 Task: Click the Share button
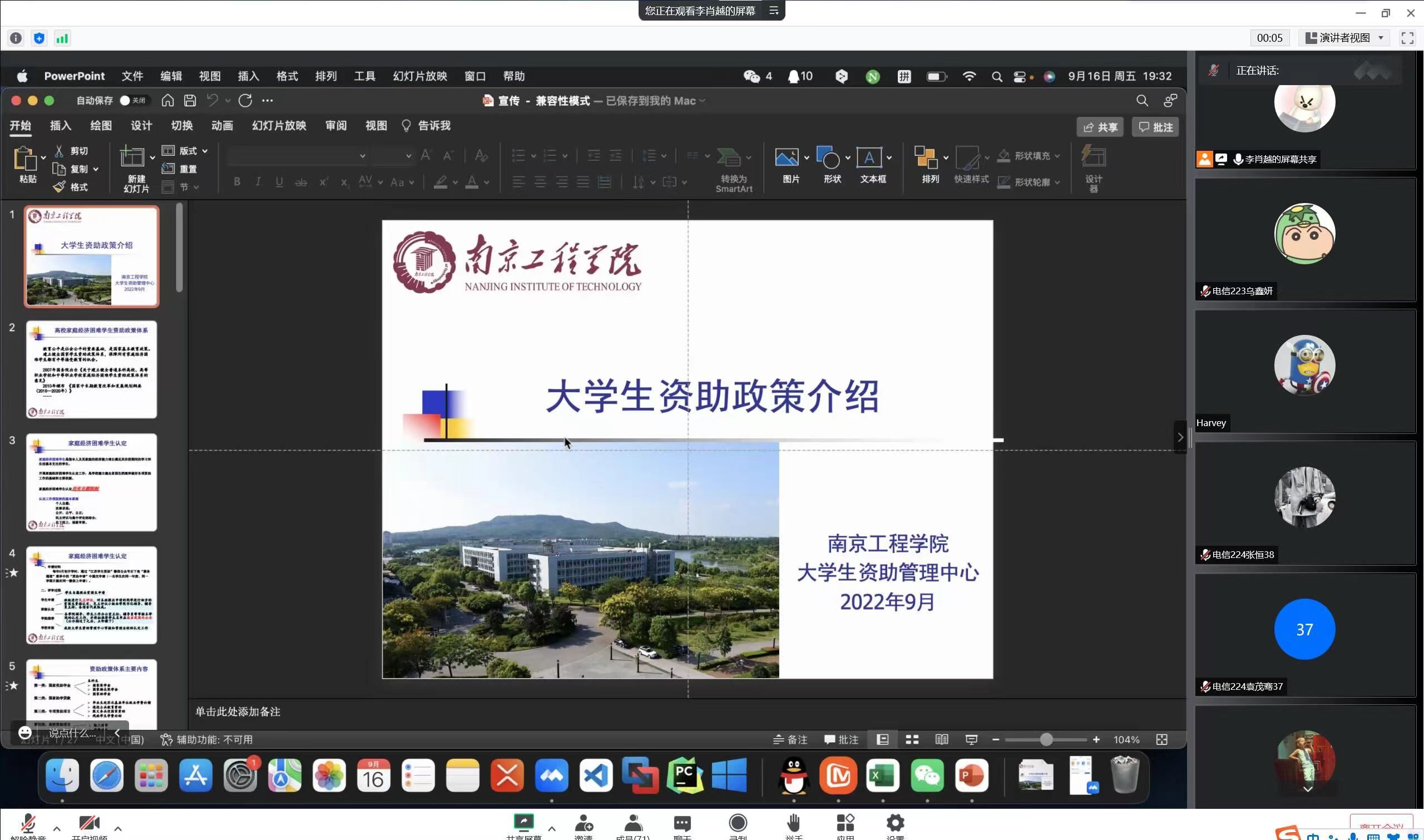coord(1100,127)
